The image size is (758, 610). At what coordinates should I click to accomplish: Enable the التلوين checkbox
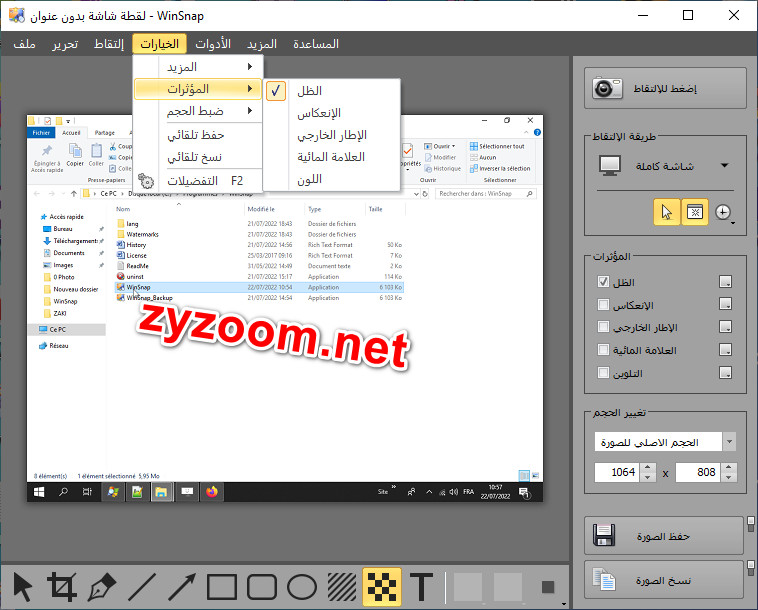pyautogui.click(x=603, y=373)
